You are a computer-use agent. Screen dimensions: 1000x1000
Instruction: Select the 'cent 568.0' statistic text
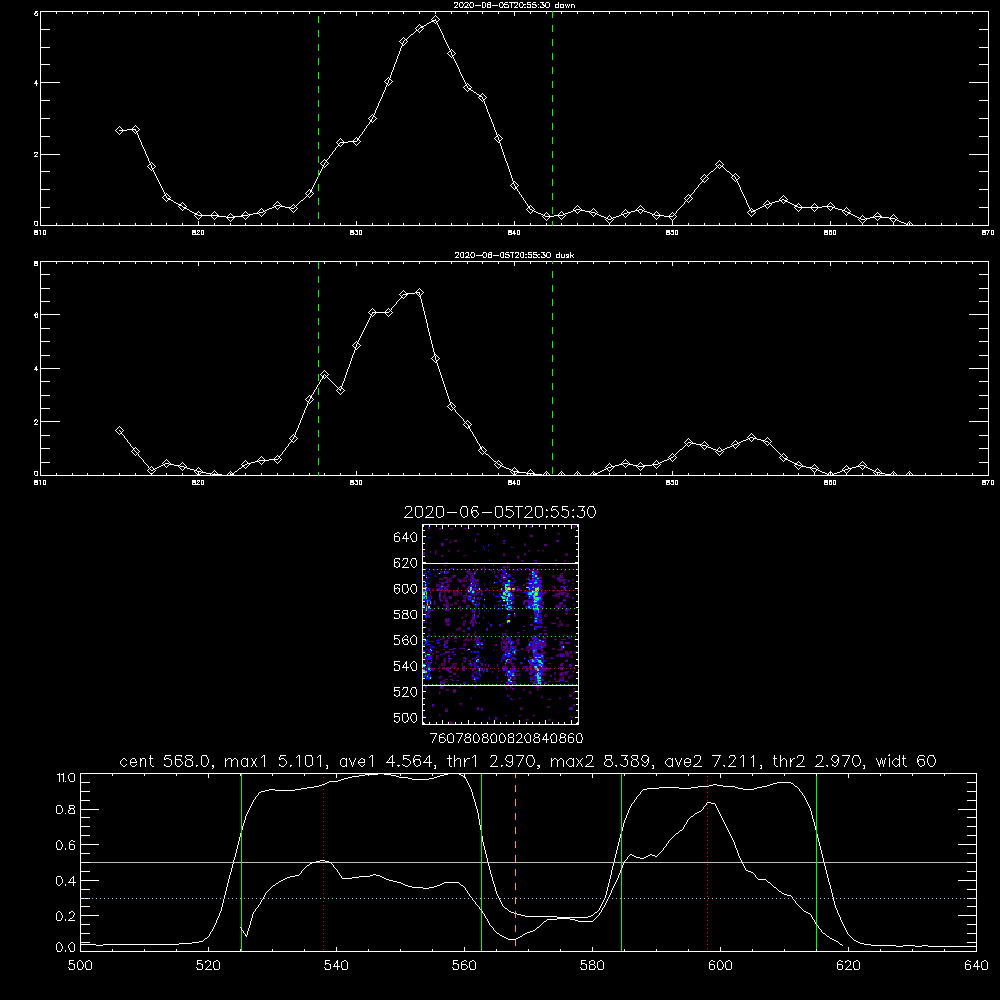(x=165, y=761)
